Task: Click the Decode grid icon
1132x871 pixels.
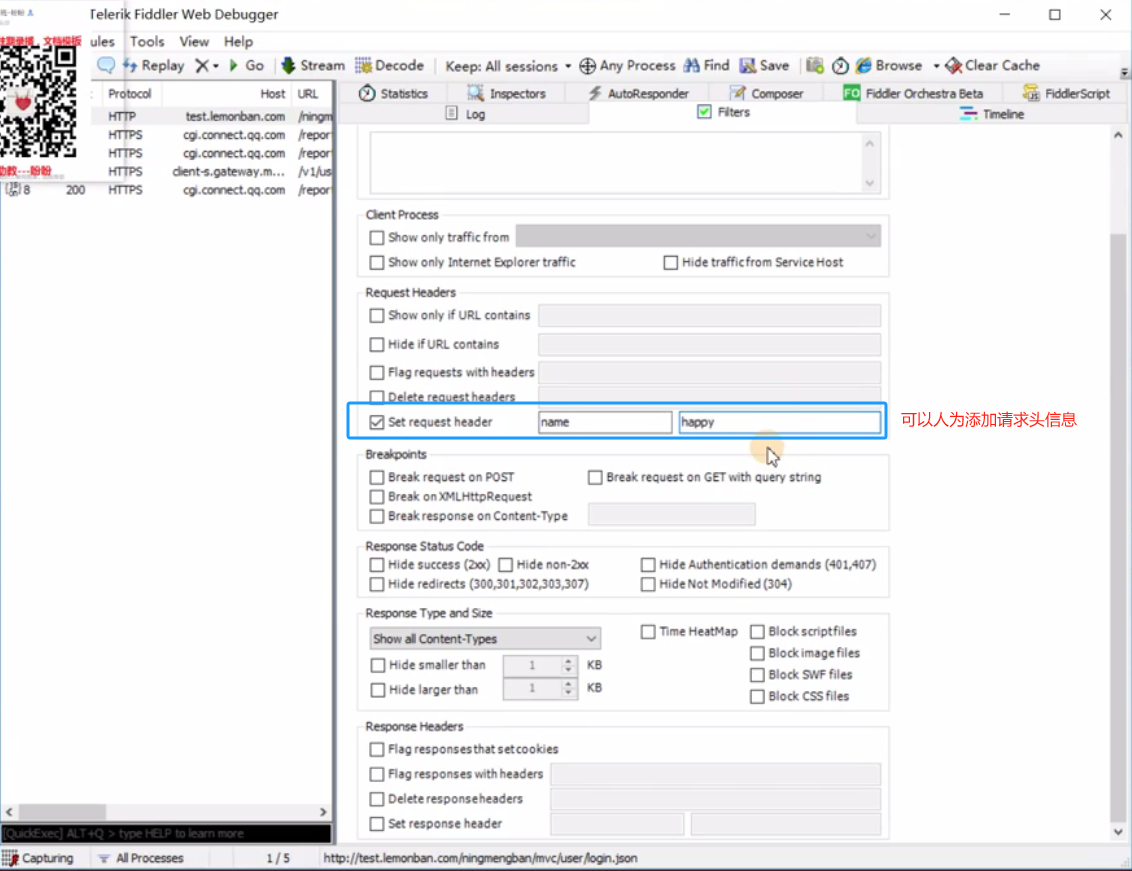Action: point(363,66)
